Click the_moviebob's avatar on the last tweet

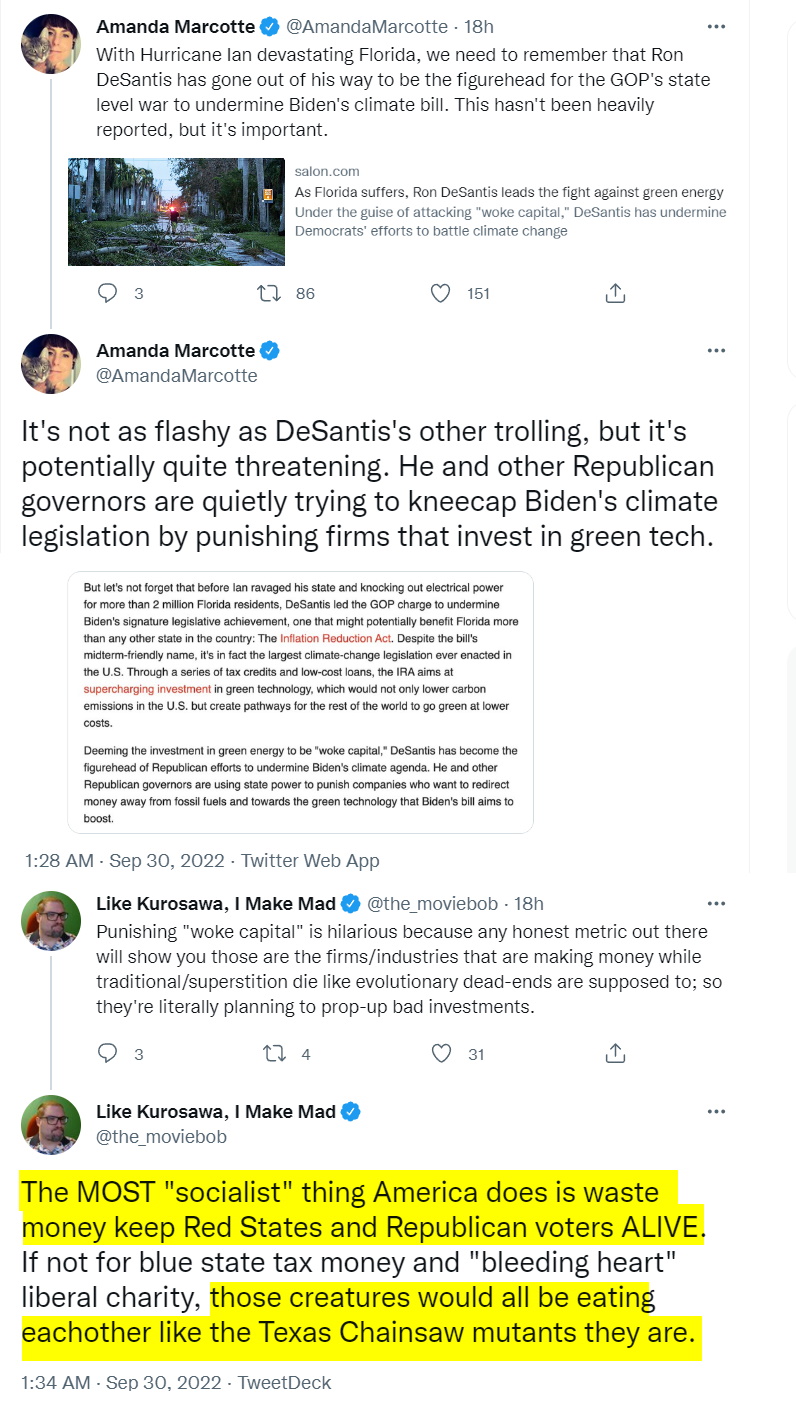tap(51, 1128)
